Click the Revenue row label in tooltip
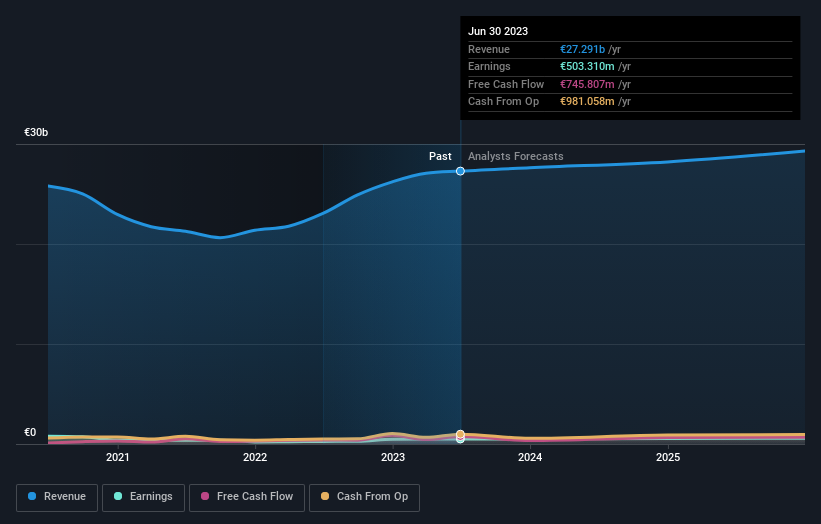 (489, 49)
